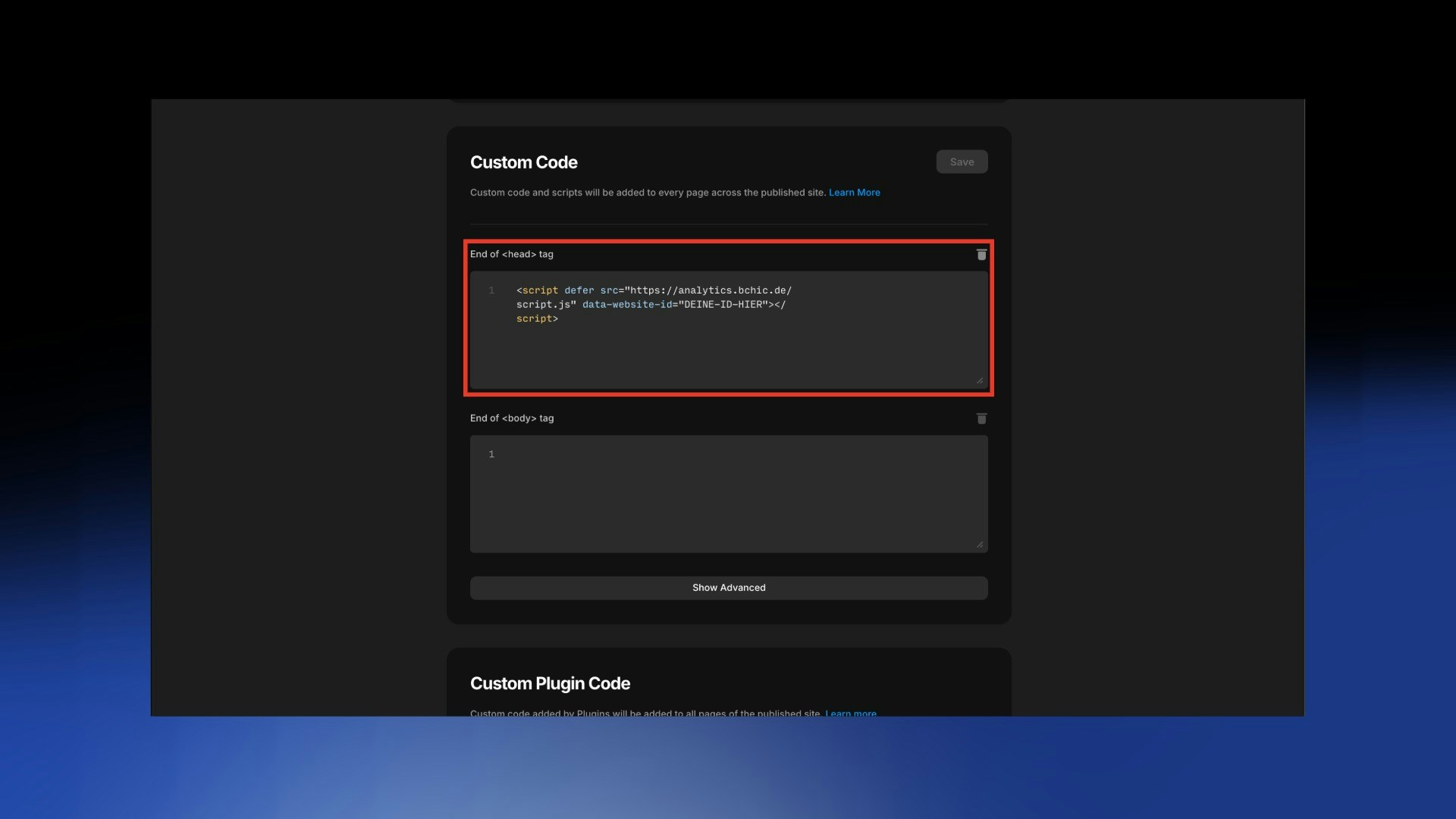Screen dimensions: 1456x819
Task: Click into the head tag script code editor
Action: click(728, 349)
